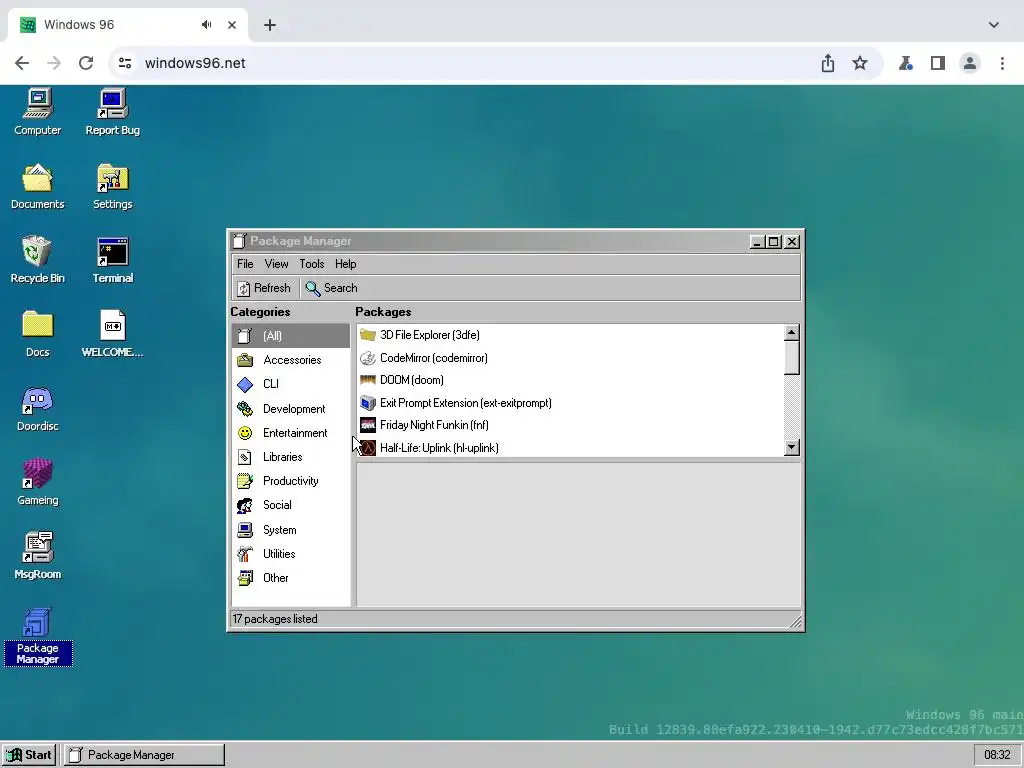Expand the tab search chevron

tap(993, 25)
